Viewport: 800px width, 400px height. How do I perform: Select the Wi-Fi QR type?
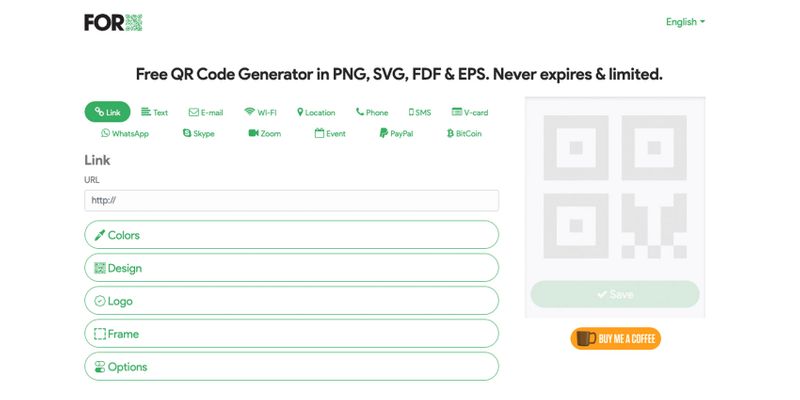click(x=261, y=113)
